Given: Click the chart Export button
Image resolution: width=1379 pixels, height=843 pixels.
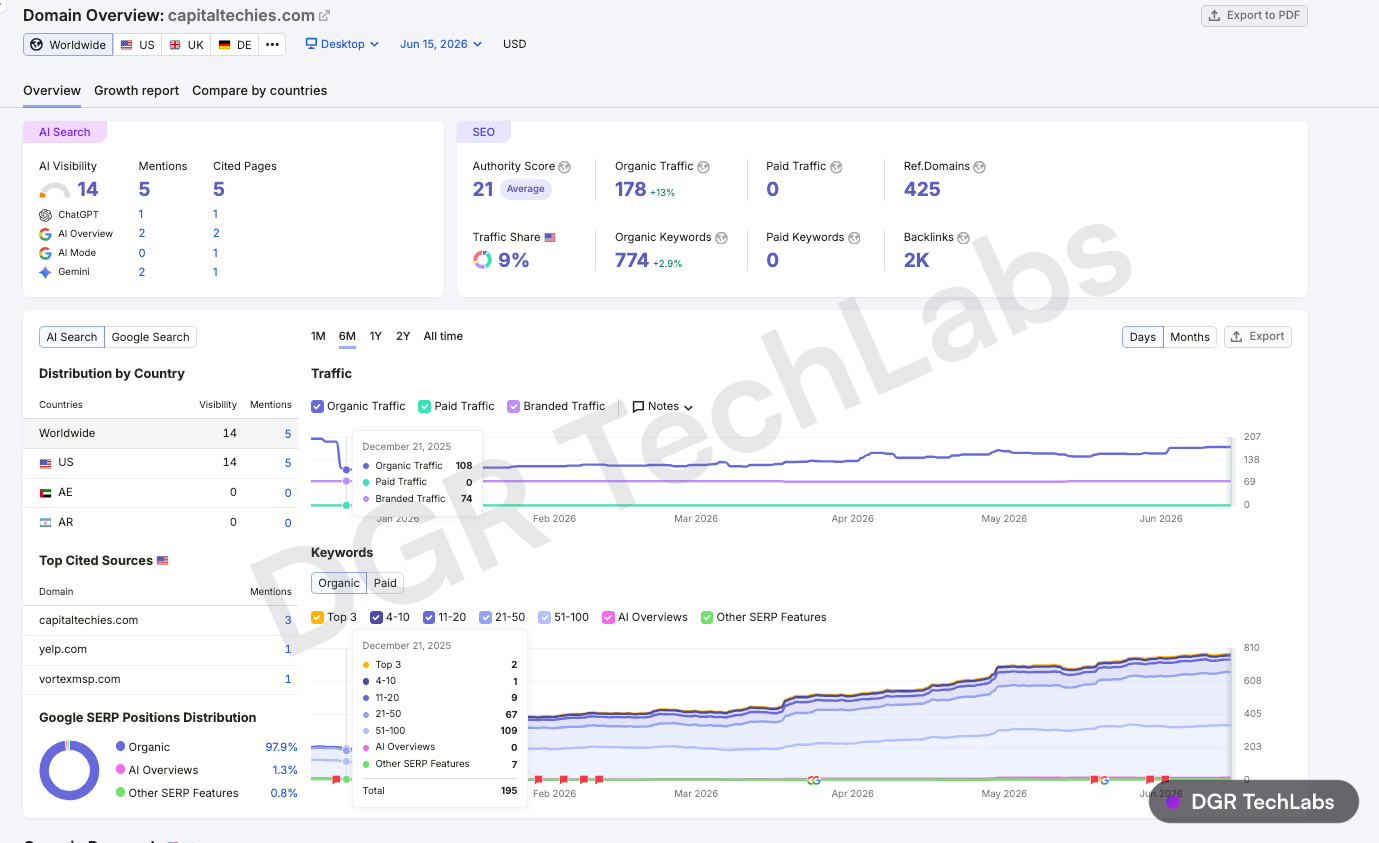Looking at the screenshot, I should tap(1258, 337).
